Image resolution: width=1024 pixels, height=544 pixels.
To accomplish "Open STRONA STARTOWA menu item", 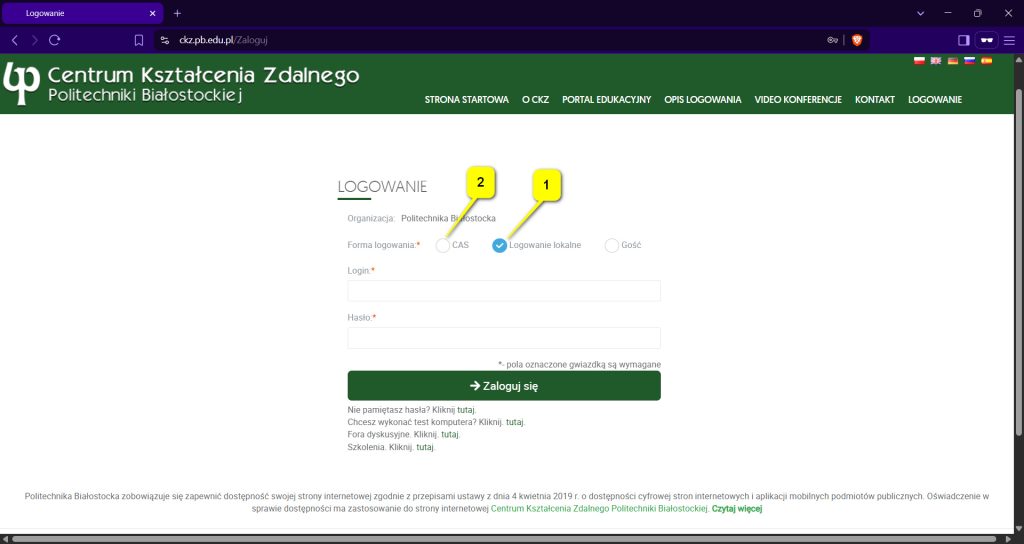I will pos(466,100).
